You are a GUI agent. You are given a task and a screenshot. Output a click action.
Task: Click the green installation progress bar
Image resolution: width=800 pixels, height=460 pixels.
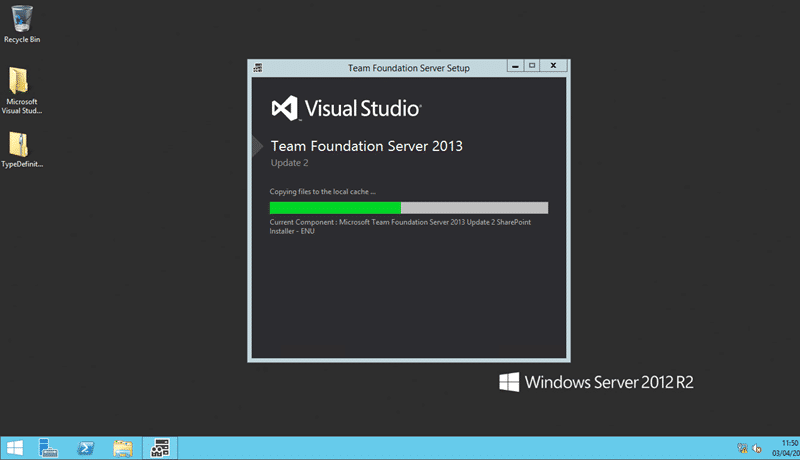coord(409,208)
